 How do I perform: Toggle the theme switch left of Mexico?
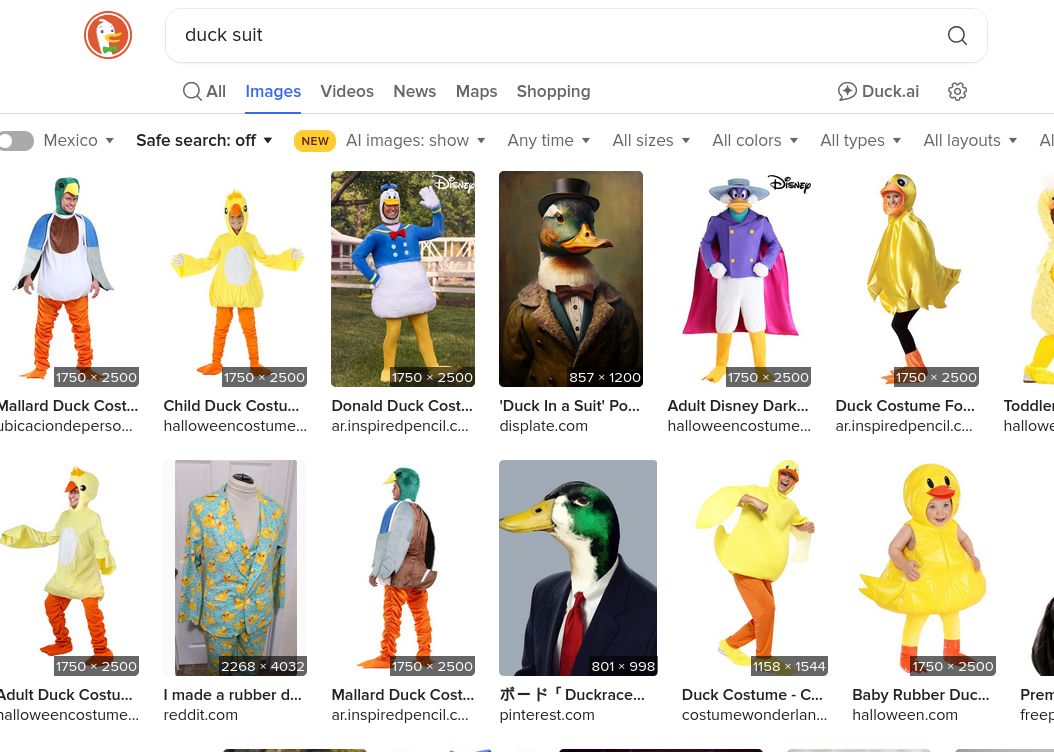[16, 141]
